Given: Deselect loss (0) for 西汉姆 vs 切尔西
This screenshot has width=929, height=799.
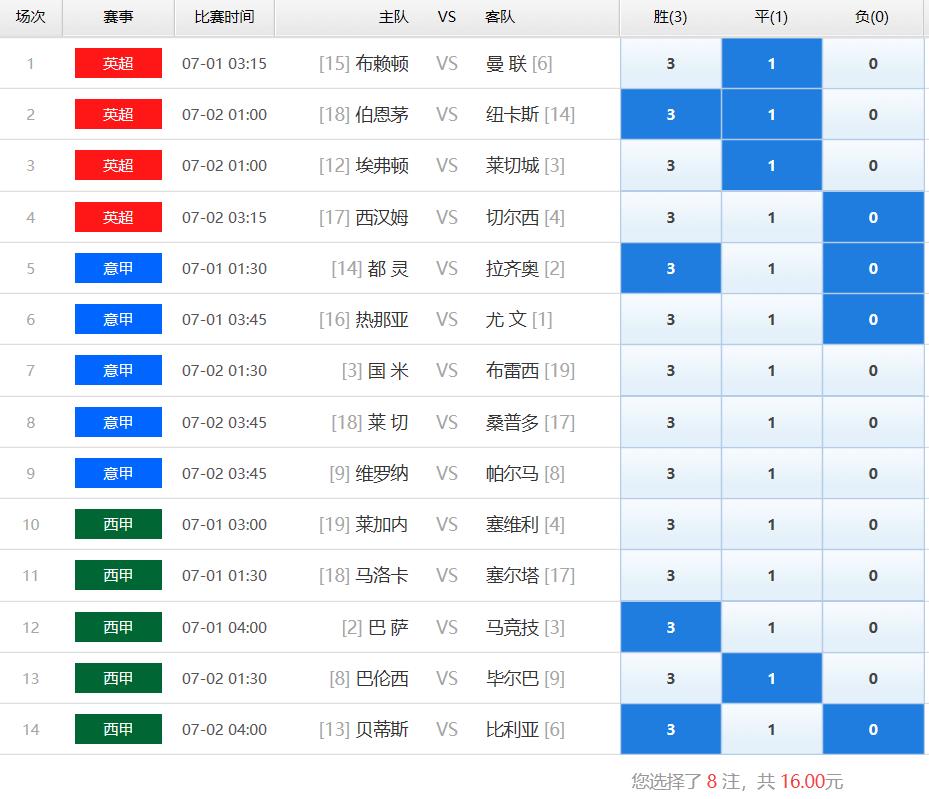Looking at the screenshot, I should (x=873, y=217).
